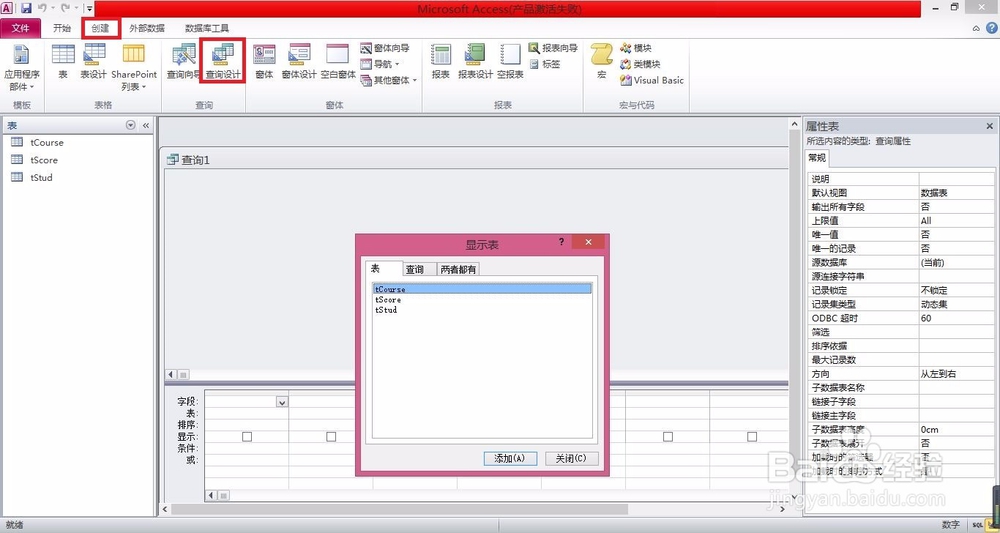
Task: Toggle 显示 checkbox in last grid column
Action: click(x=752, y=437)
